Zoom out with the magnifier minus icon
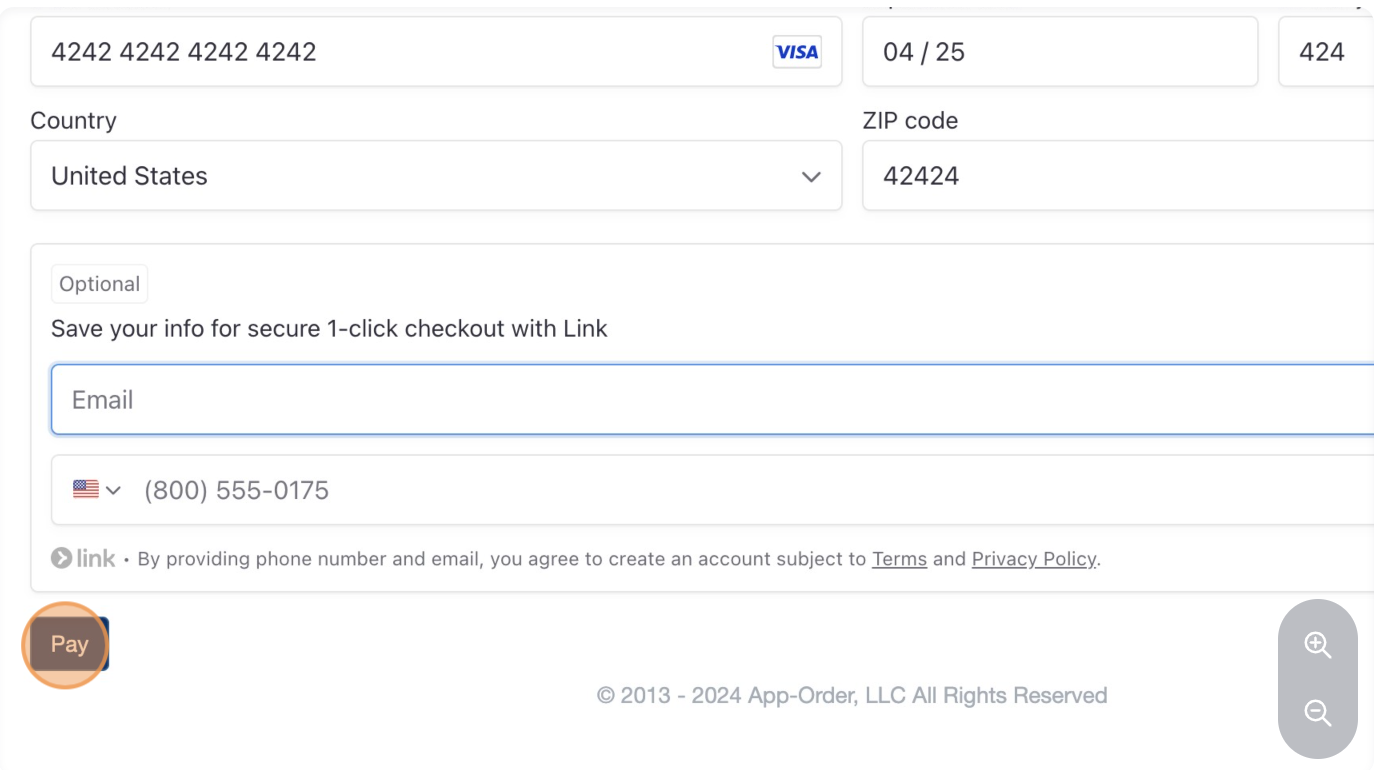Screen dimensions: 1378x770 pyautogui.click(x=1317, y=713)
